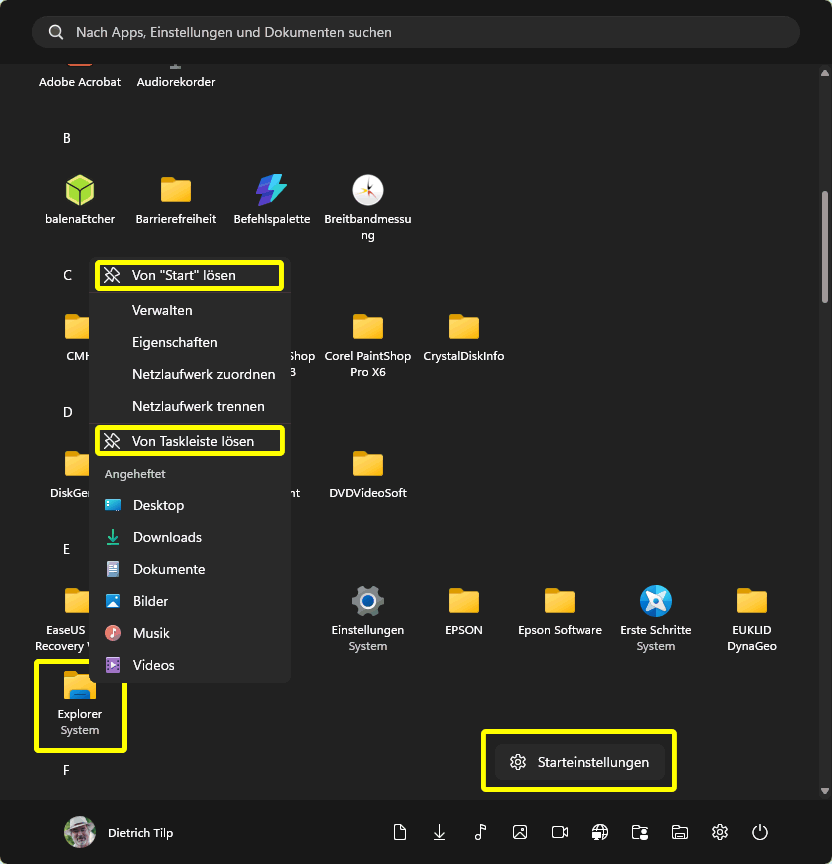Expand the EPSON folder
The height and width of the screenshot is (864, 832).
pos(464,610)
